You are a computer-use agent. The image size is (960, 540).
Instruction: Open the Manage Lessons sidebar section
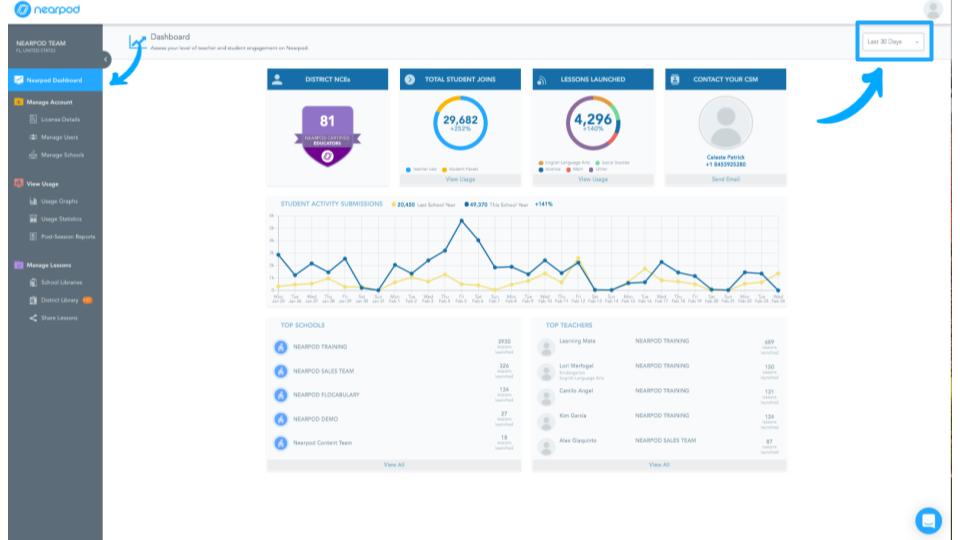coord(48,265)
